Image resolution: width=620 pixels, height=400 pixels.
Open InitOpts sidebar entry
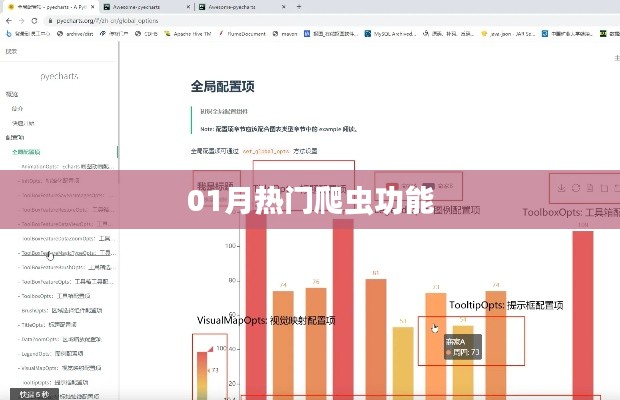(49, 181)
